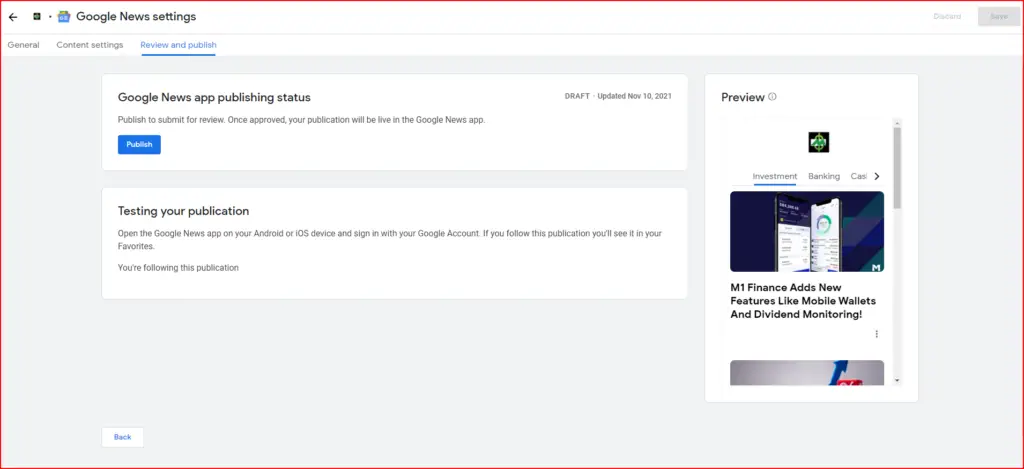Image resolution: width=1024 pixels, height=469 pixels.
Task: Click the blue Publish button
Action: click(139, 144)
